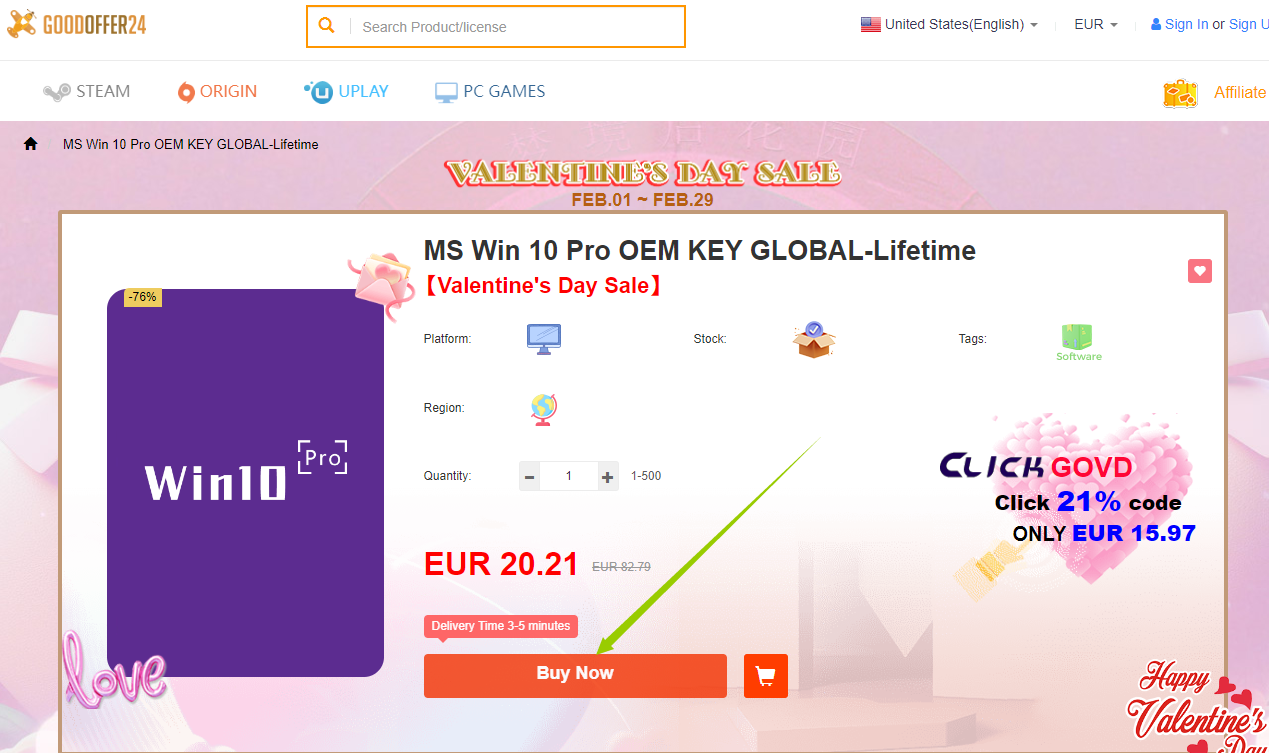Viewport: 1269px width, 753px height.
Task: Click the Win10 Pro product thumbnail
Action: point(245,483)
